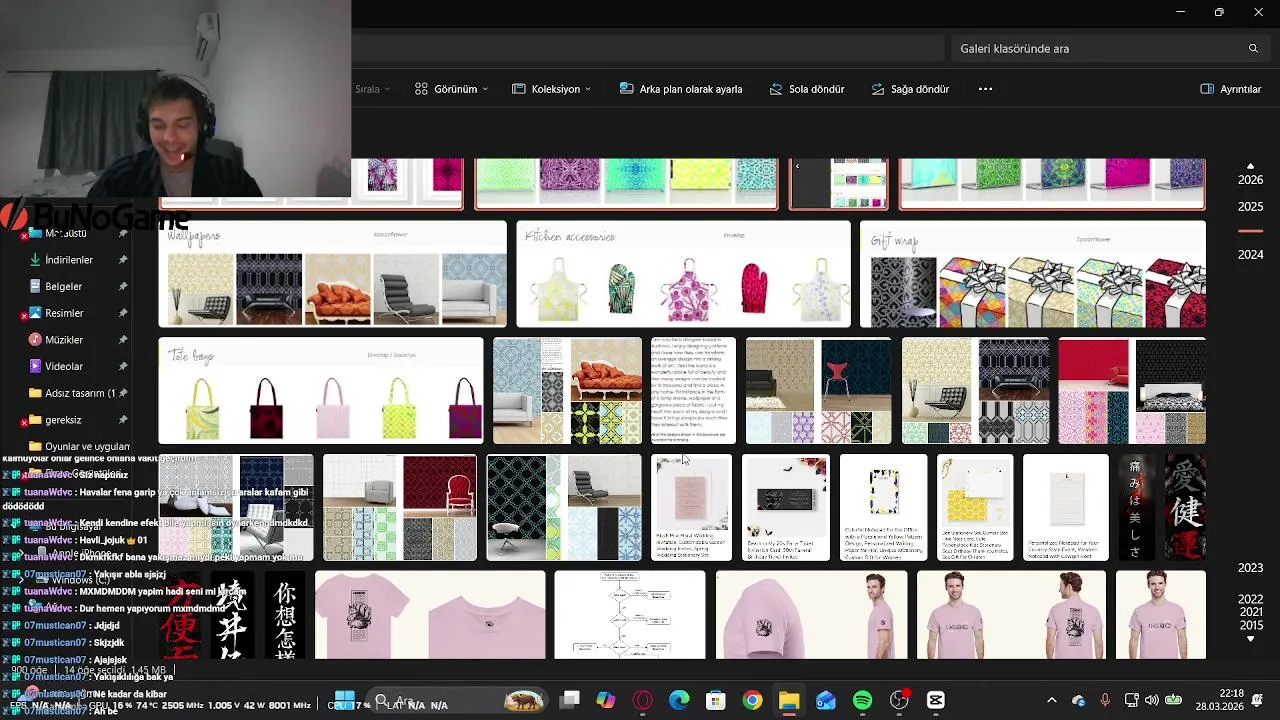Open the gereksiz folder in sidebar
Image resolution: width=1280 pixels, height=720 pixels.
[62, 420]
